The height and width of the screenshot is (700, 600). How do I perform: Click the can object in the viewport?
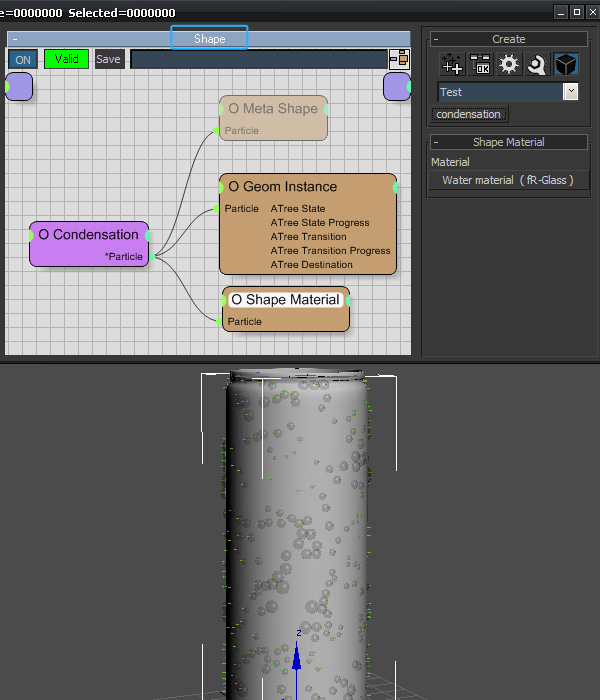(x=296, y=536)
